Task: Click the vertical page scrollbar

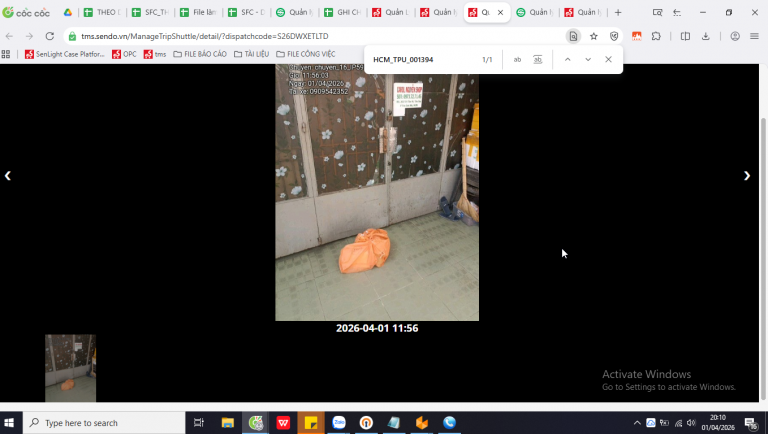Action: (x=763, y=233)
